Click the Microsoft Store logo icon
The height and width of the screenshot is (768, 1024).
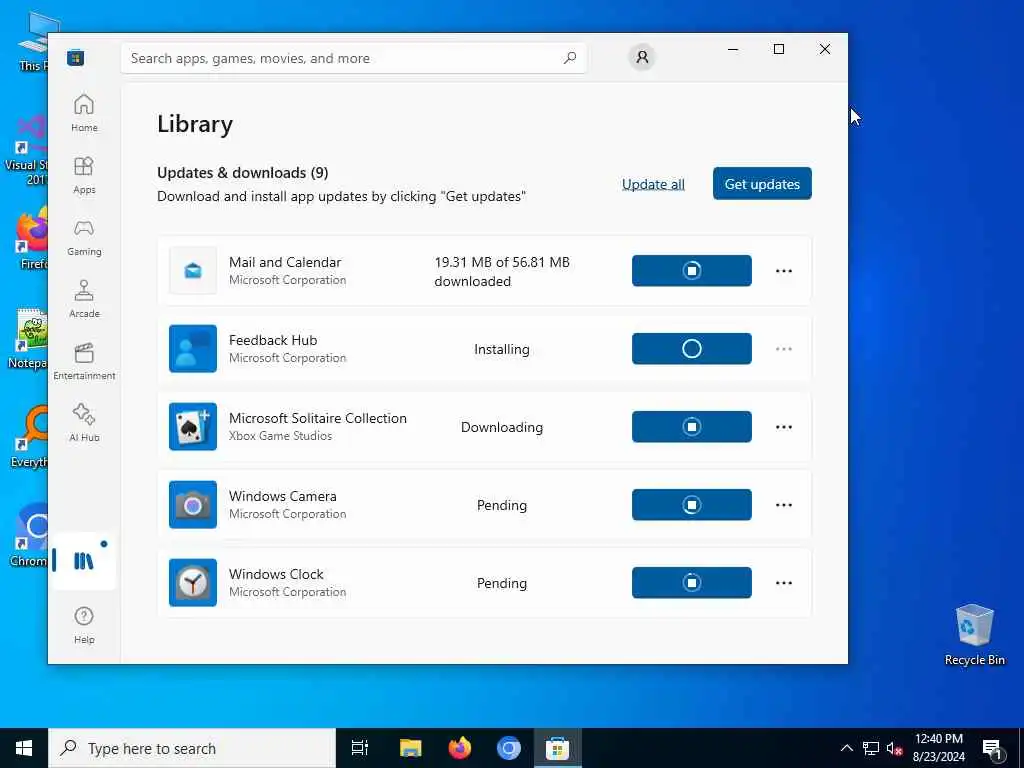coord(76,58)
